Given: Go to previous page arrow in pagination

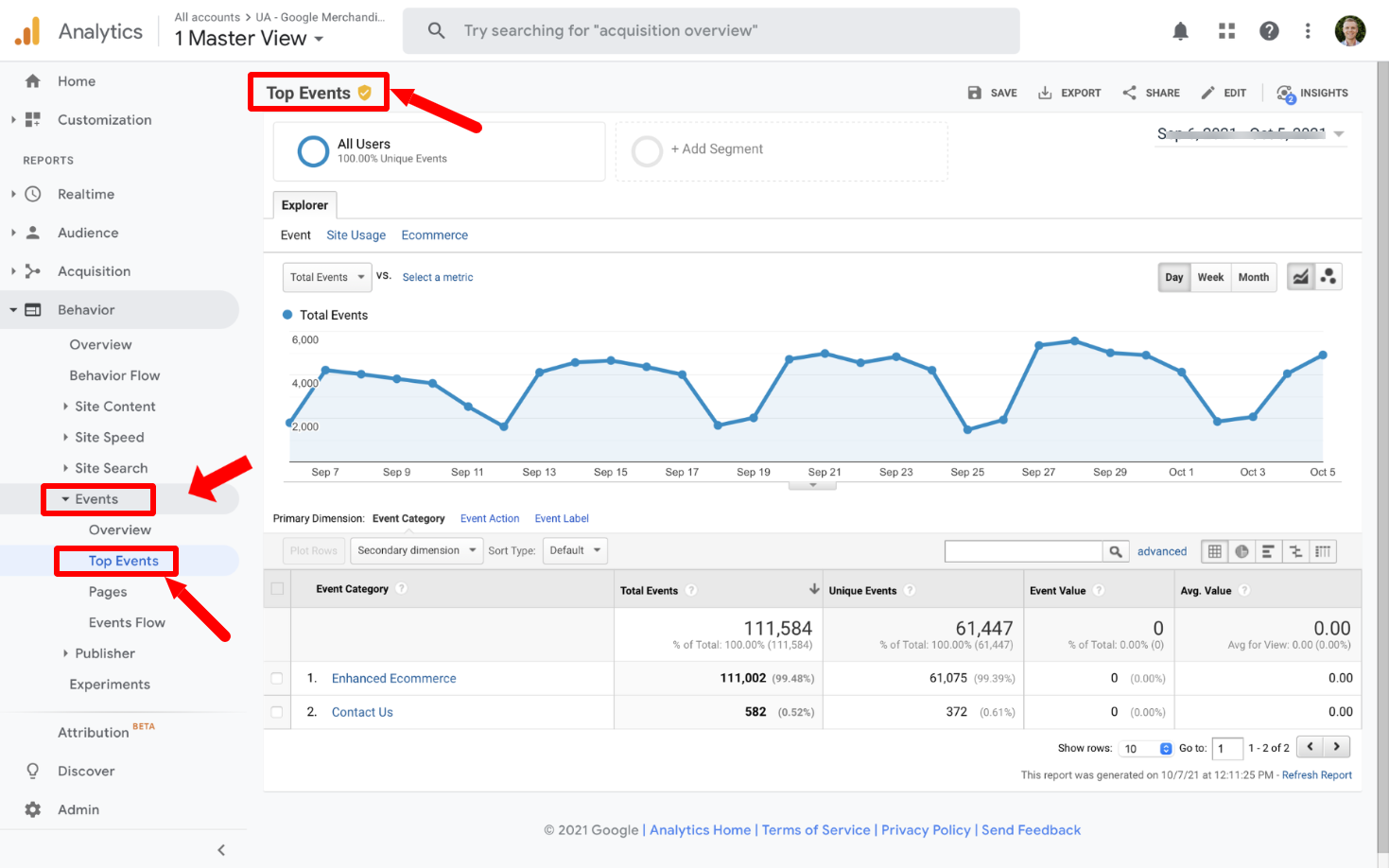Looking at the screenshot, I should click(x=1310, y=747).
